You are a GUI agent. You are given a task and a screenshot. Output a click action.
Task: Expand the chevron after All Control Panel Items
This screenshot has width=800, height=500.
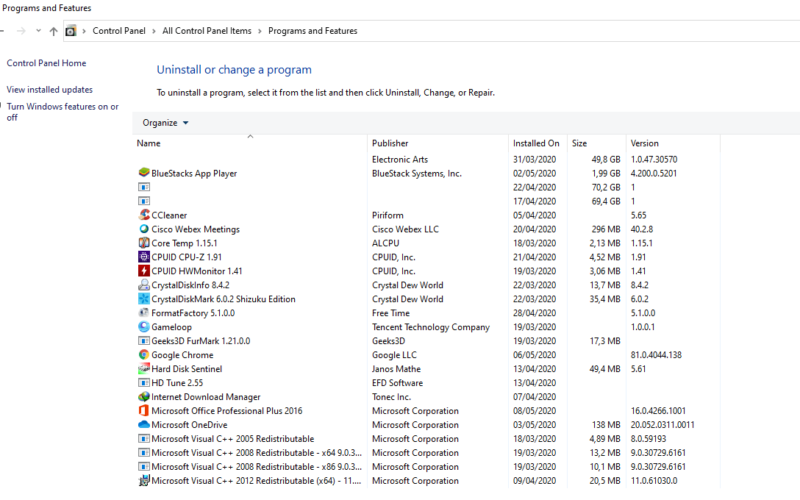point(260,31)
